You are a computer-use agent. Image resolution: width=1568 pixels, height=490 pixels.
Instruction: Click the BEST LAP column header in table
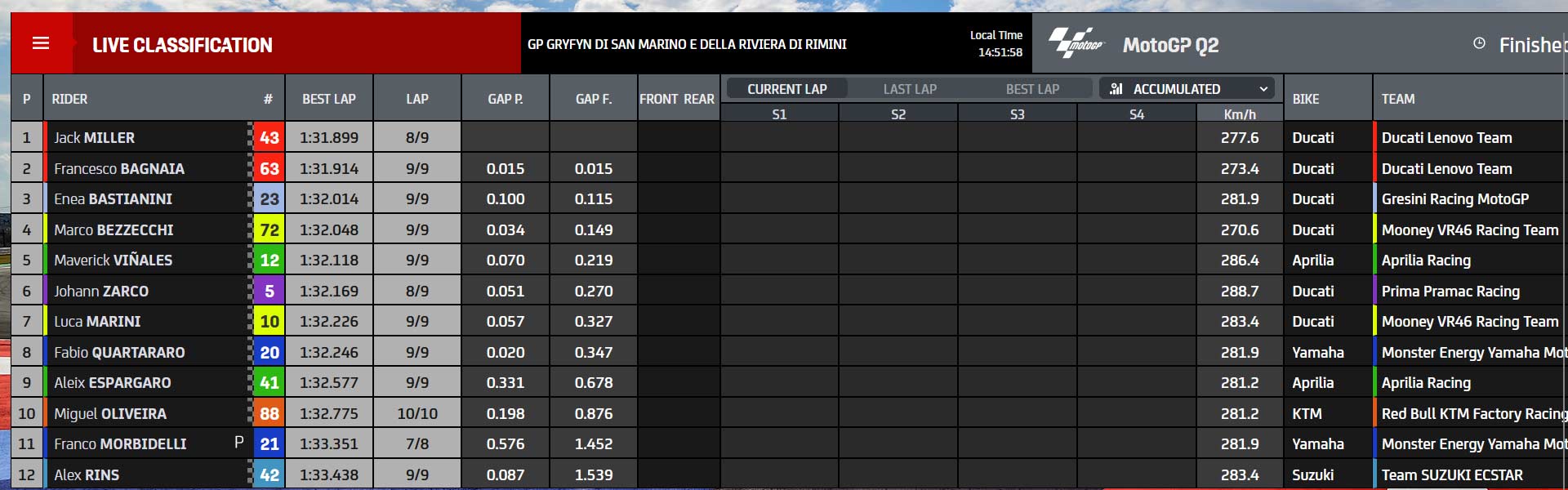[329, 99]
